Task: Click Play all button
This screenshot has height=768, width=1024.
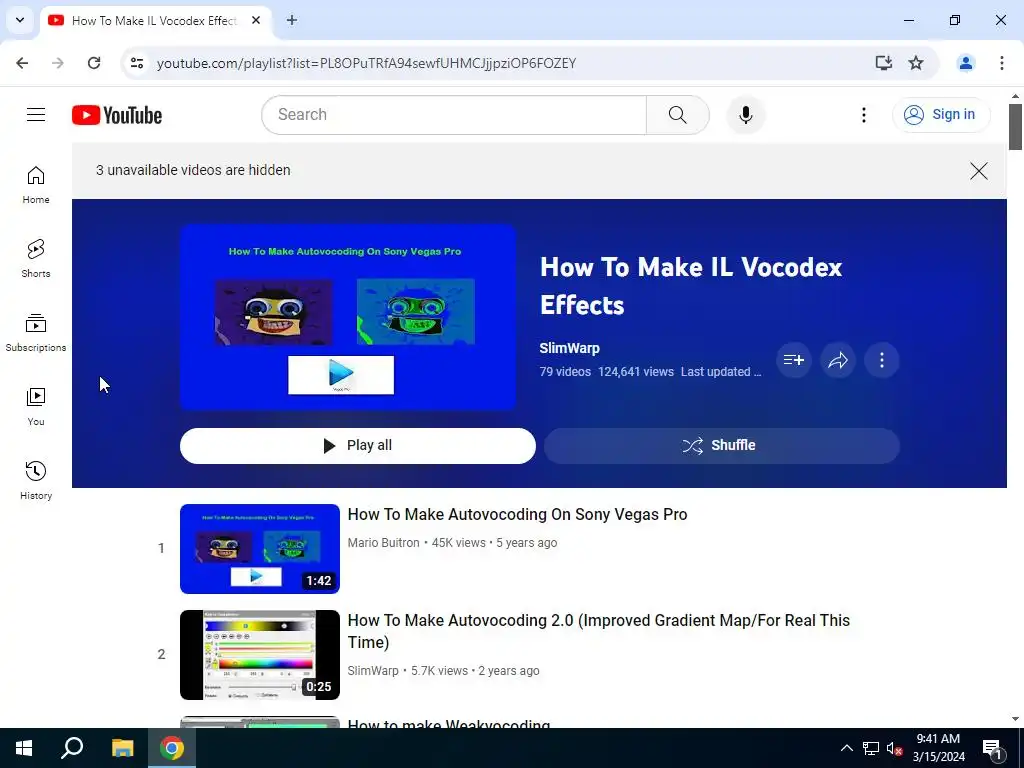Action: coord(357,445)
